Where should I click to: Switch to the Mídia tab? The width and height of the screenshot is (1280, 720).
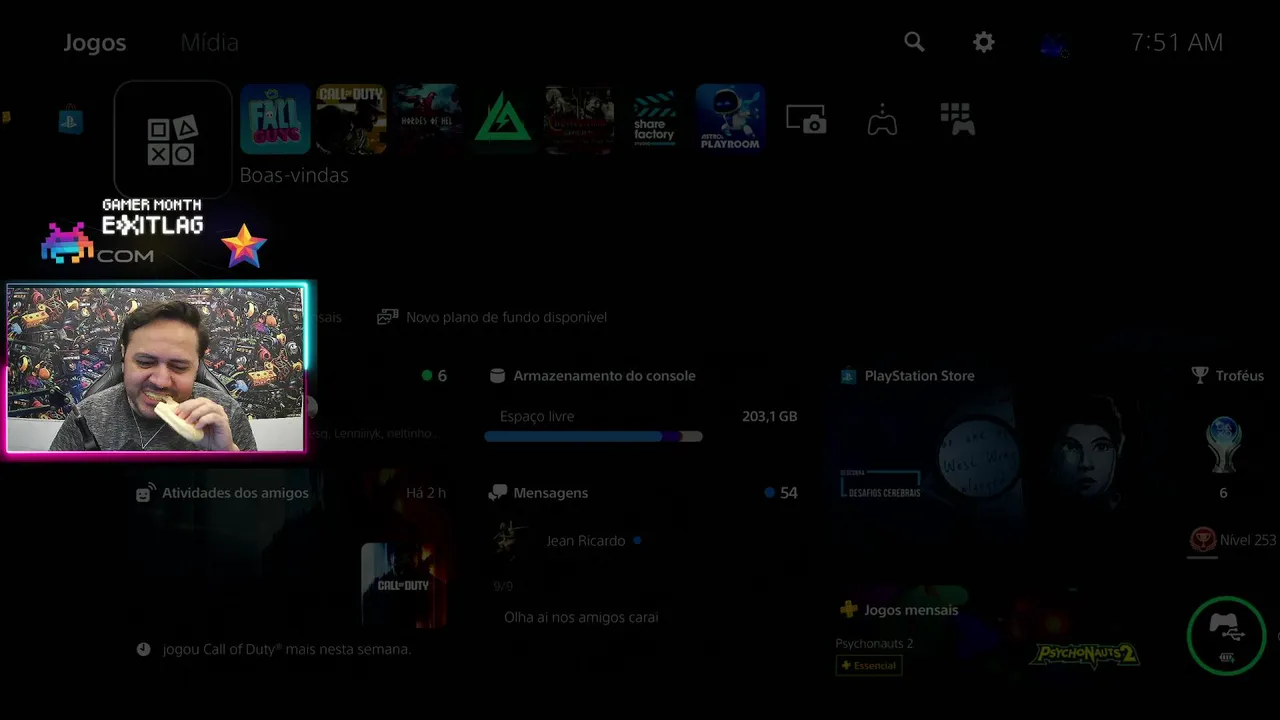pyautogui.click(x=209, y=43)
